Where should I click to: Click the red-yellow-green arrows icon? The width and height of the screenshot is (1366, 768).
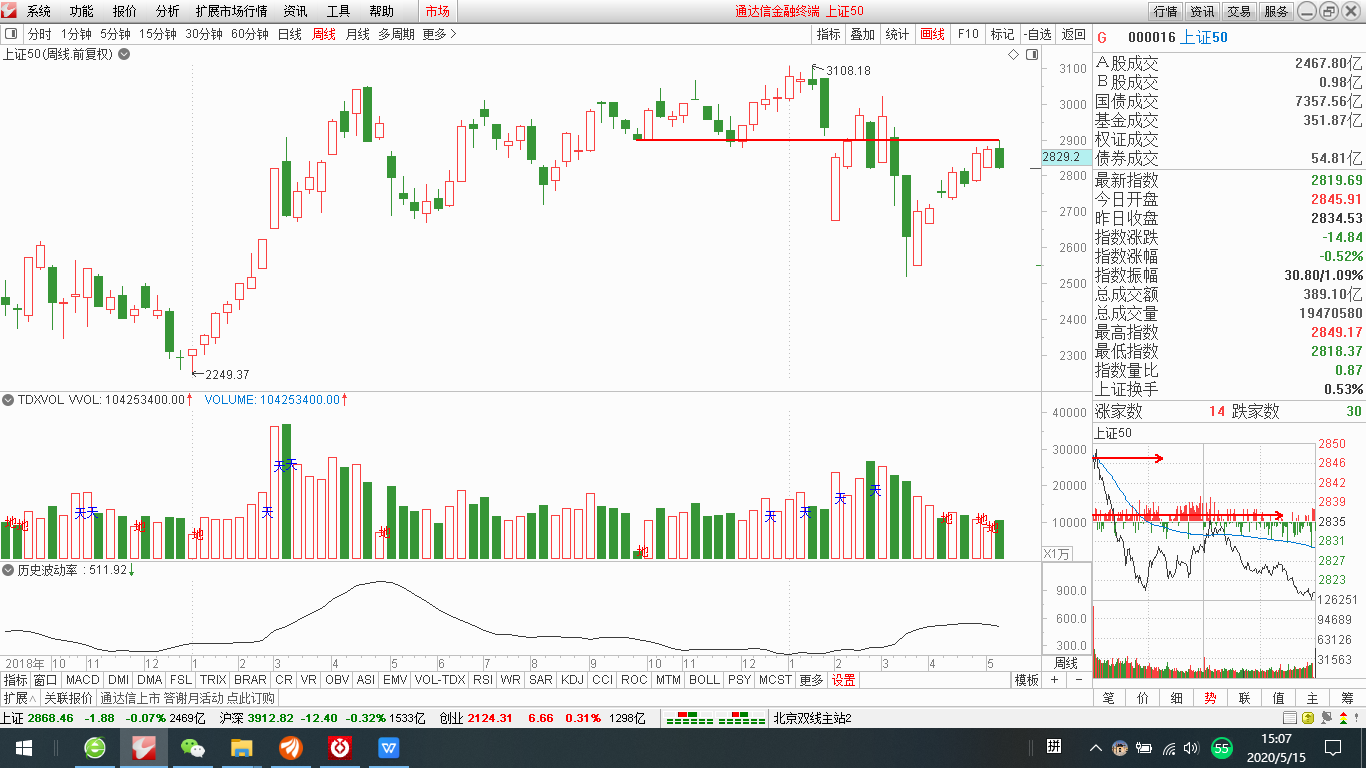(1345, 718)
